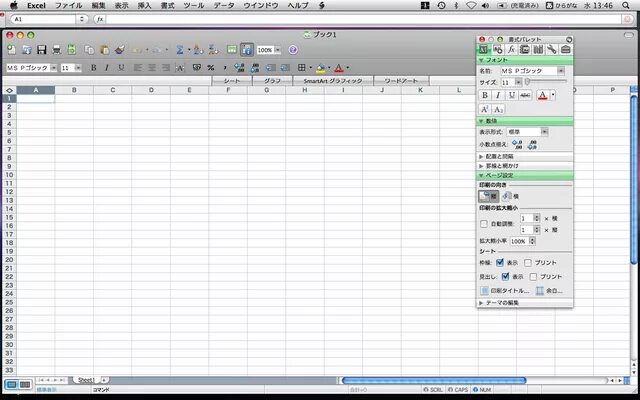640x400 pixels.
Task: Open palette font name 名前 dropdown
Action: (x=561, y=71)
